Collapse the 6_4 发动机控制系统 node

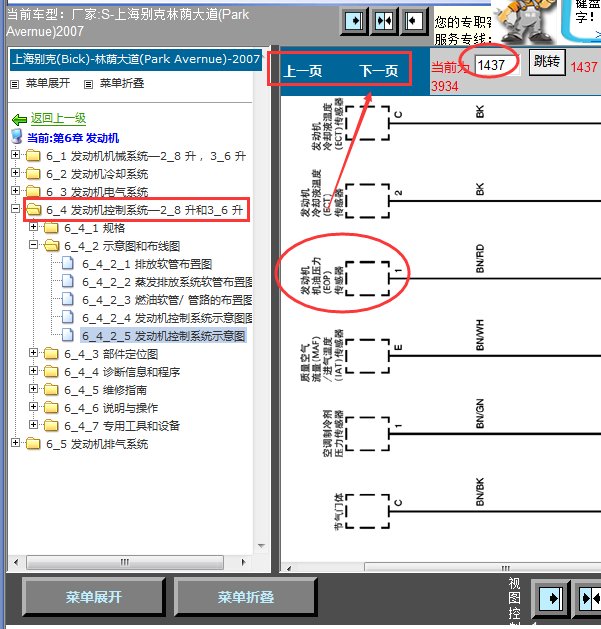15,208
